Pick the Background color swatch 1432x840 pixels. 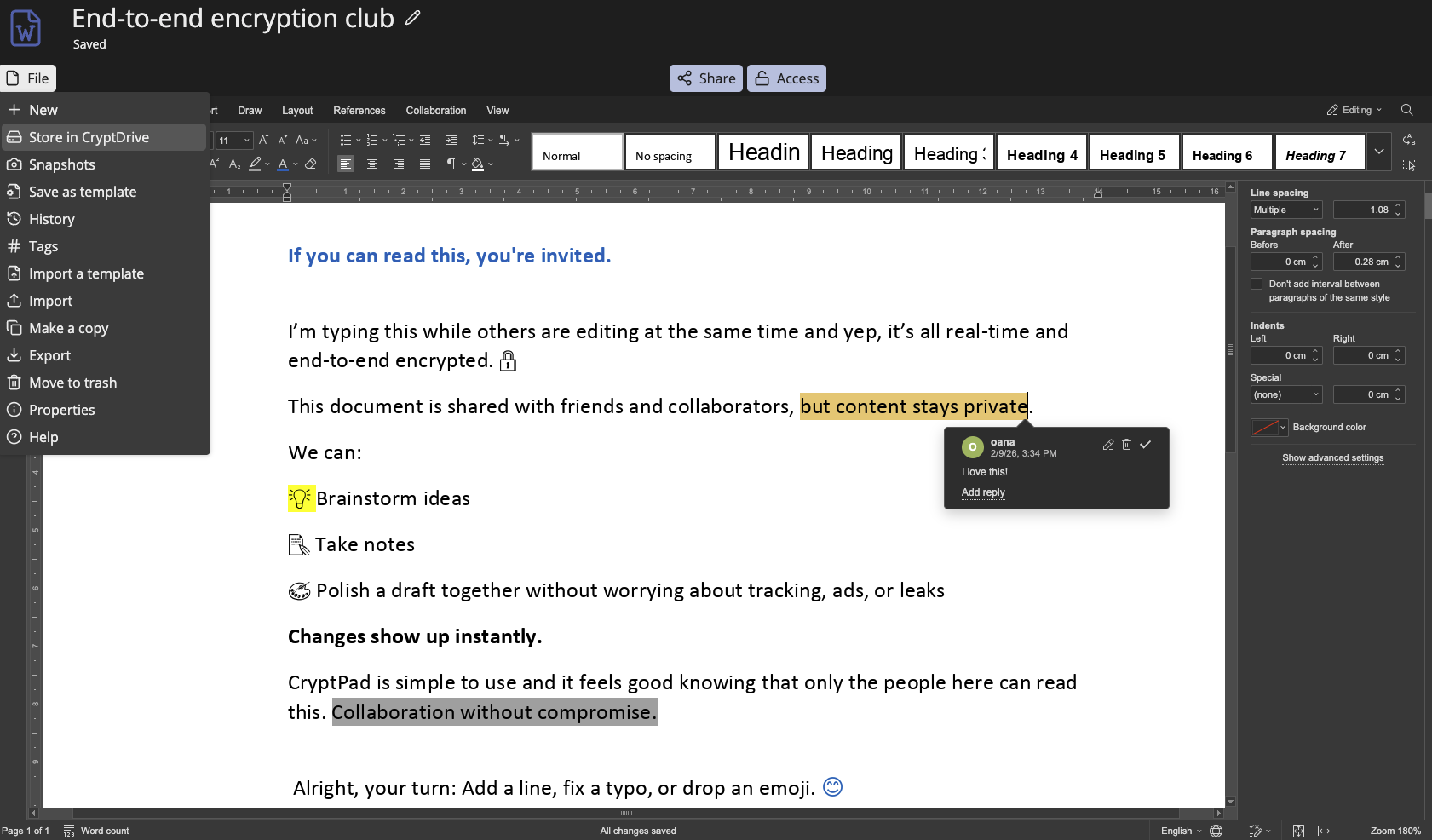(1268, 427)
